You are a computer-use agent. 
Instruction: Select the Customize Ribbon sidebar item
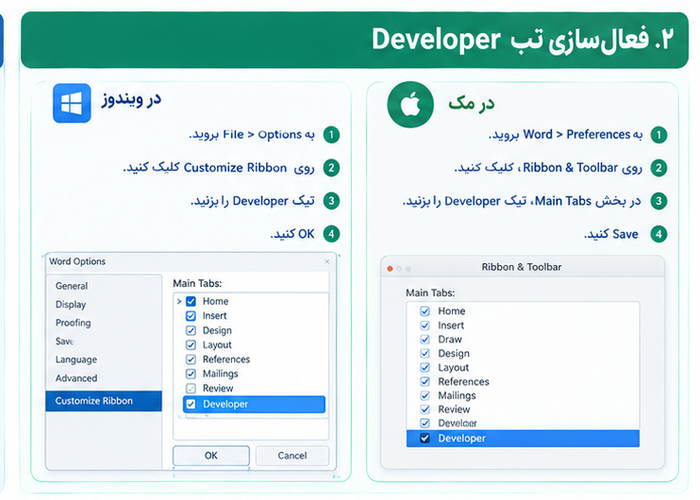click(104, 401)
